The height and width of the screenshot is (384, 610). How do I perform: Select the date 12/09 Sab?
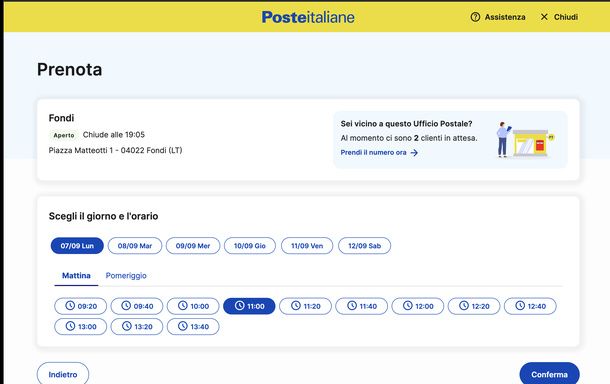[x=365, y=245]
